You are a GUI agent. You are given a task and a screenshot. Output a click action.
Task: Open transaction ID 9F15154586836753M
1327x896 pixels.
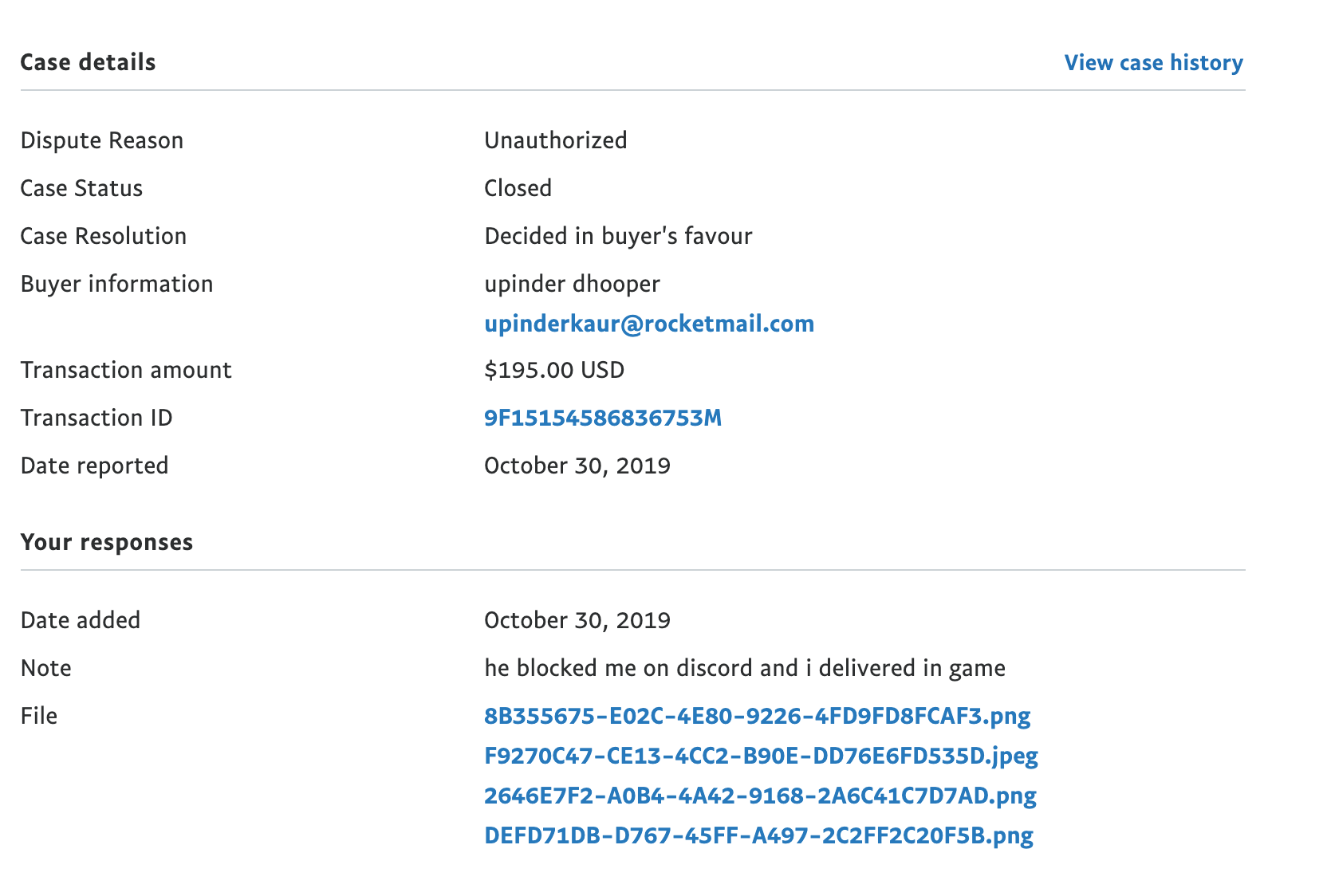[603, 418]
